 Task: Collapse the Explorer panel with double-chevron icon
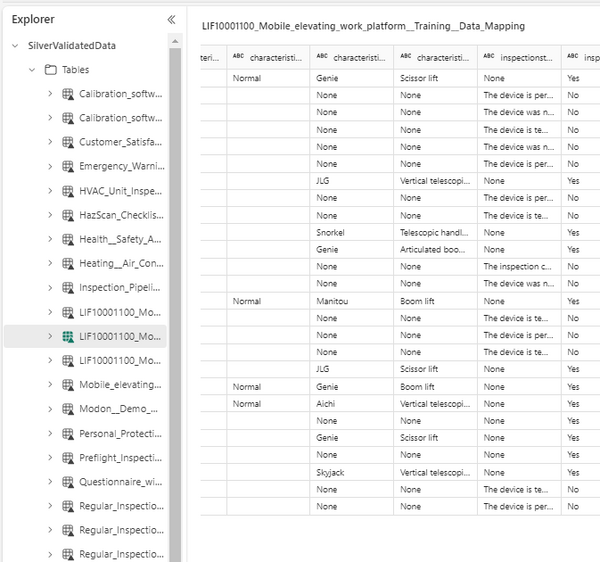[171, 19]
